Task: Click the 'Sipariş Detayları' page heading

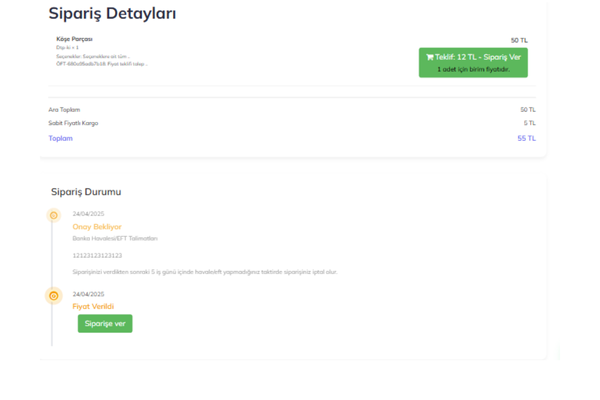Action: pyautogui.click(x=112, y=14)
